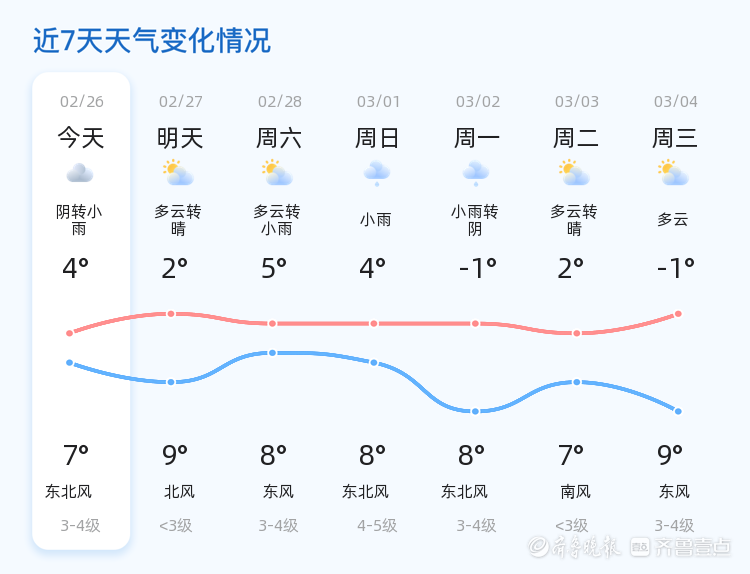
Task: Click the 03/01 date label
Action: [x=378, y=102]
